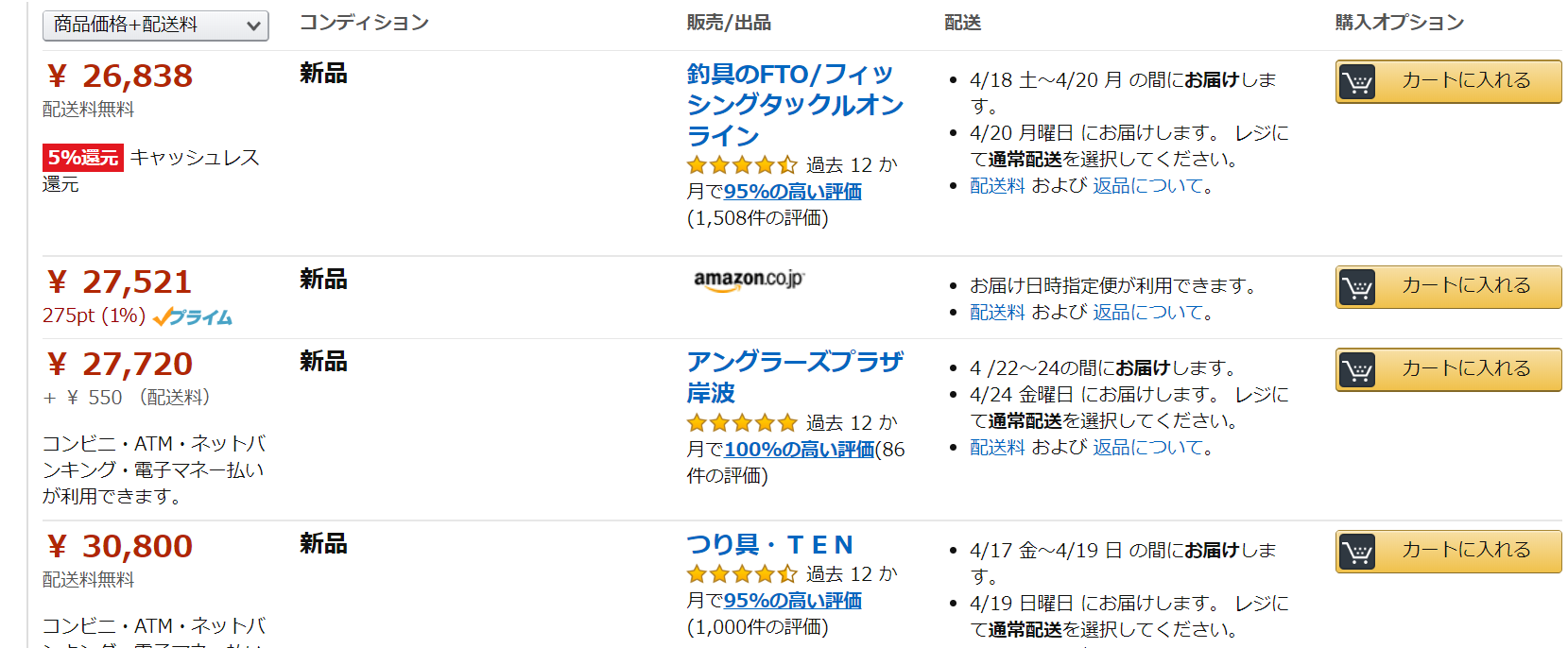Click cart icon in つり具・TEN row

(1358, 552)
